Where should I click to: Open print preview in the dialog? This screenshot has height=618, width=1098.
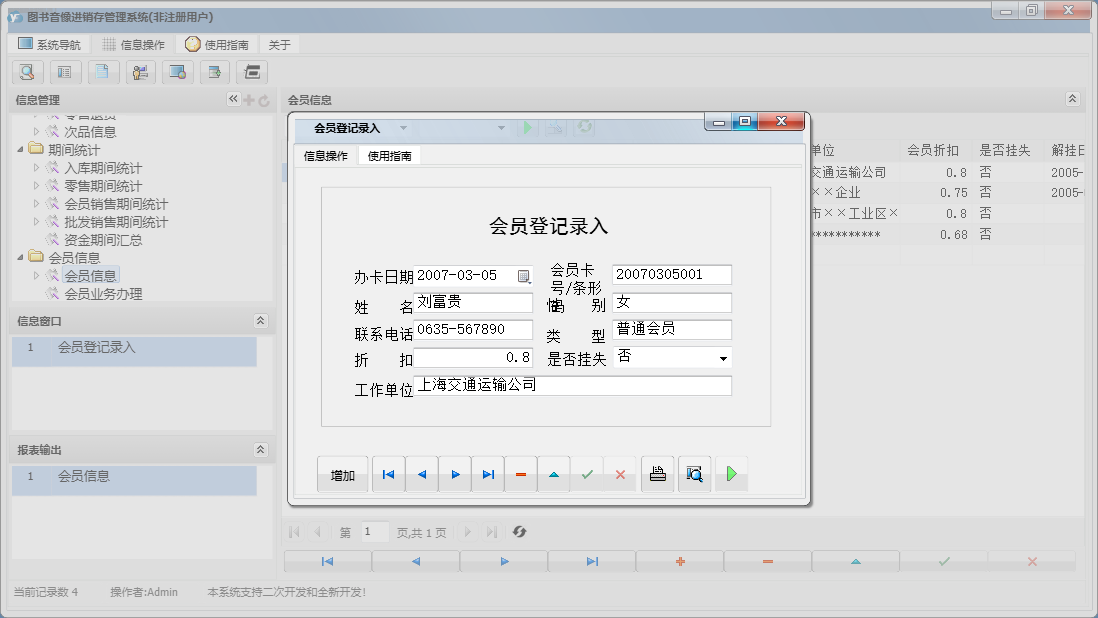point(694,473)
